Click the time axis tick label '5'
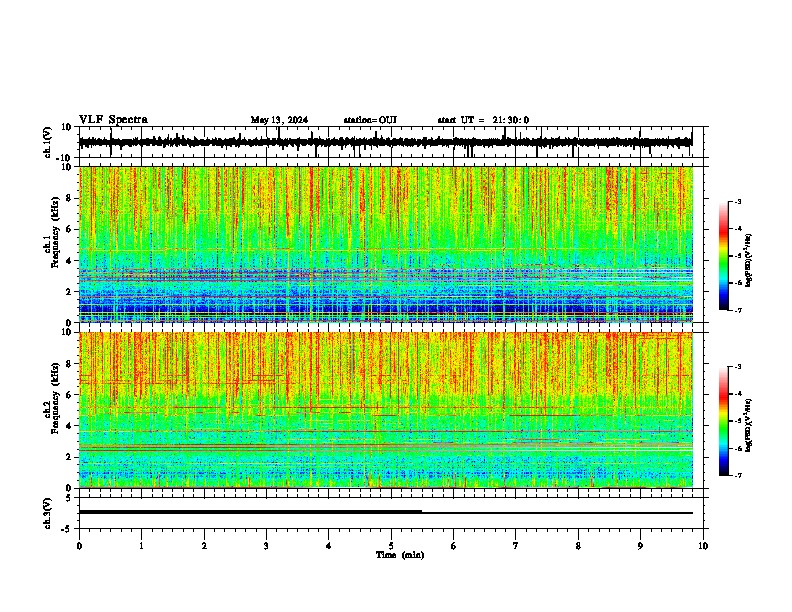This screenshot has height=612, width=792. click(391, 546)
